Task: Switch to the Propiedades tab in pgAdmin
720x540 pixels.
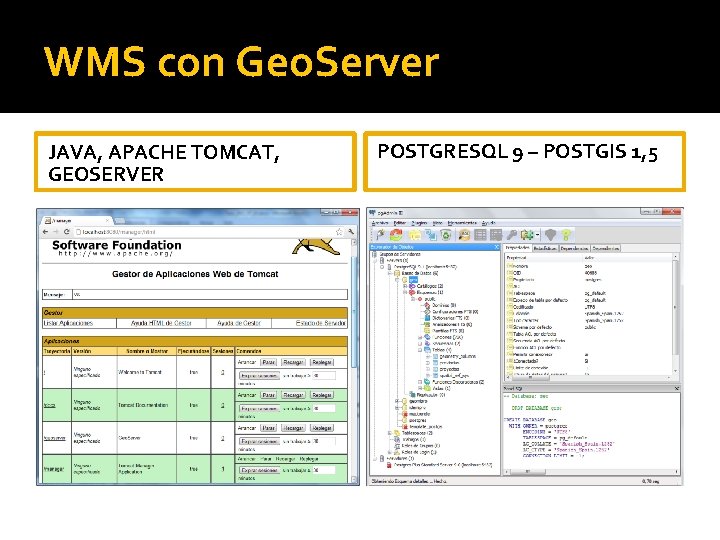Action: point(518,248)
